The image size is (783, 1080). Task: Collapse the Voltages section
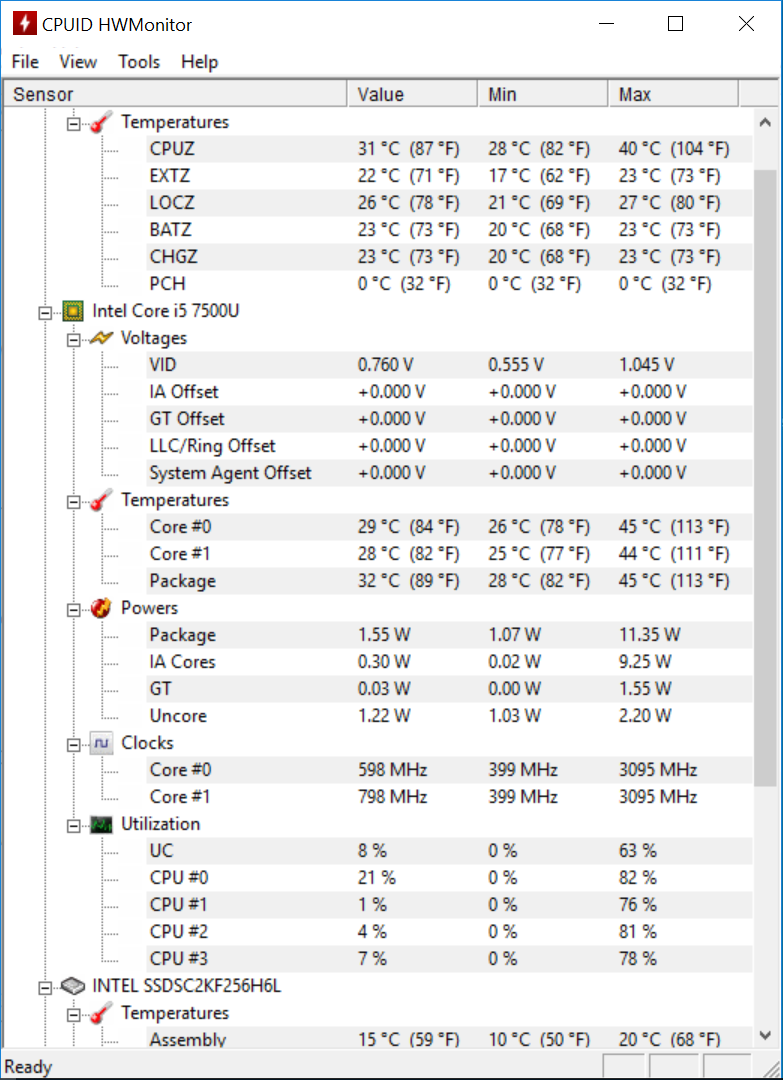[x=73, y=339]
